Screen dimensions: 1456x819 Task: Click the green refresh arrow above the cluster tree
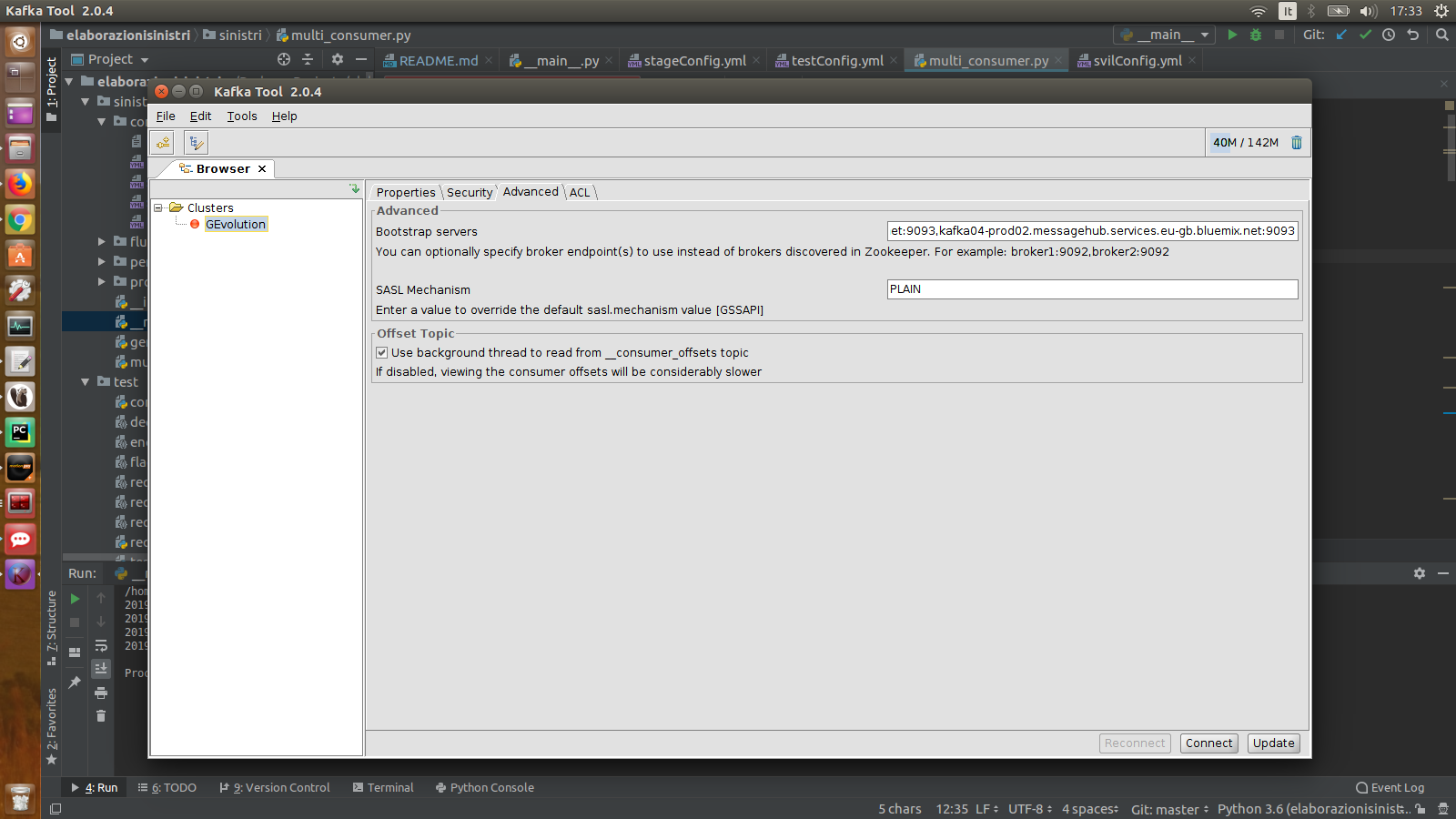point(355,188)
